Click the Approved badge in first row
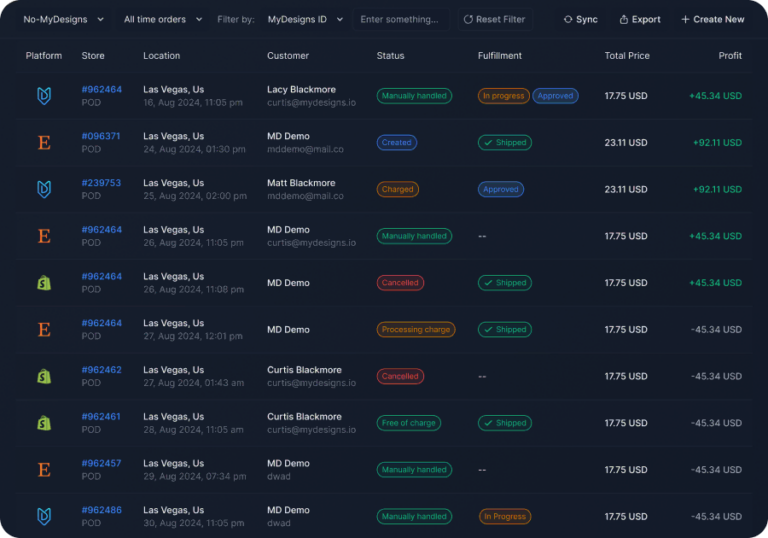The image size is (768, 538). coord(555,96)
